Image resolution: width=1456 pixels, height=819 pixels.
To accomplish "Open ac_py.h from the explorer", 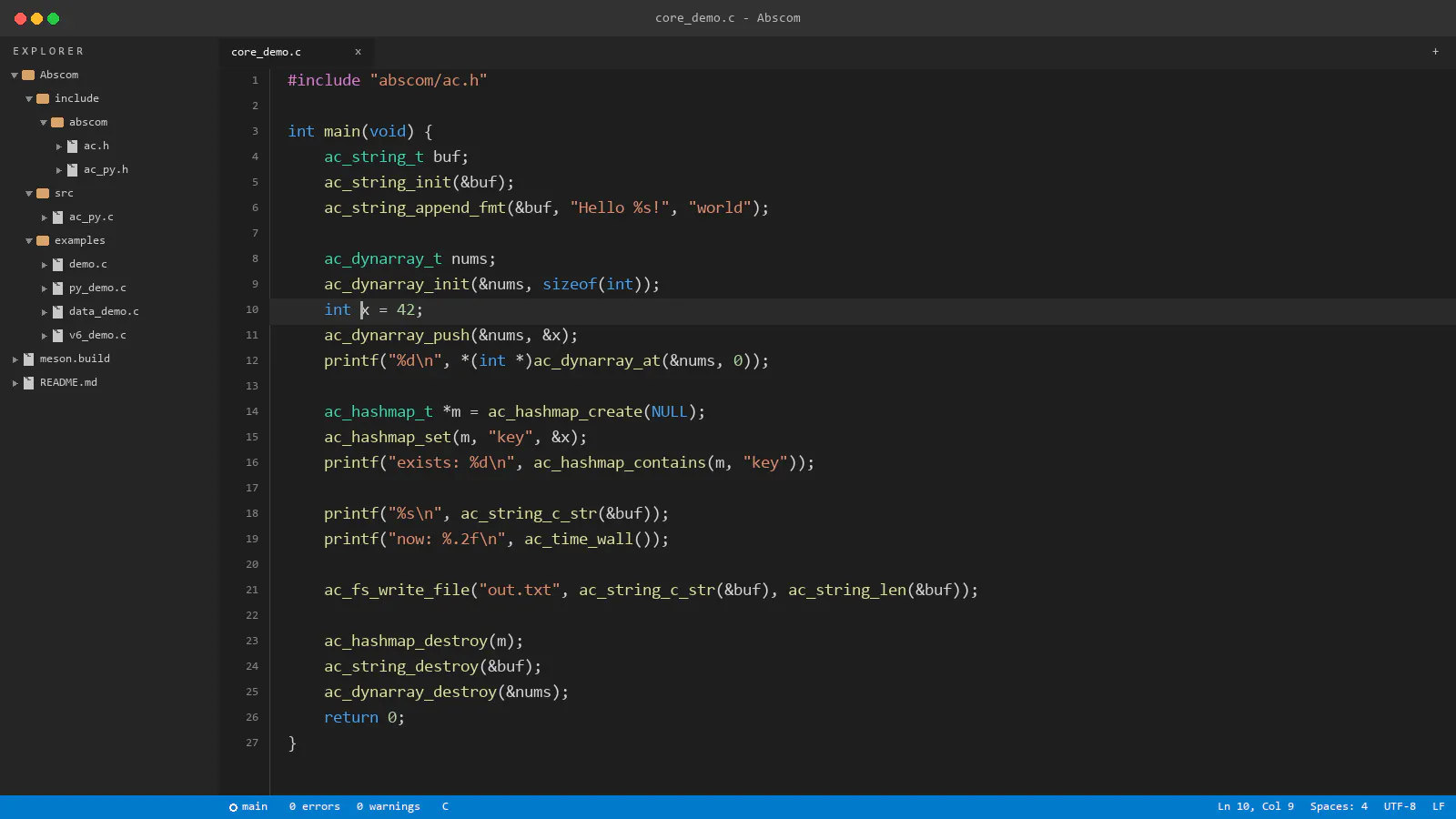I will [x=106, y=169].
